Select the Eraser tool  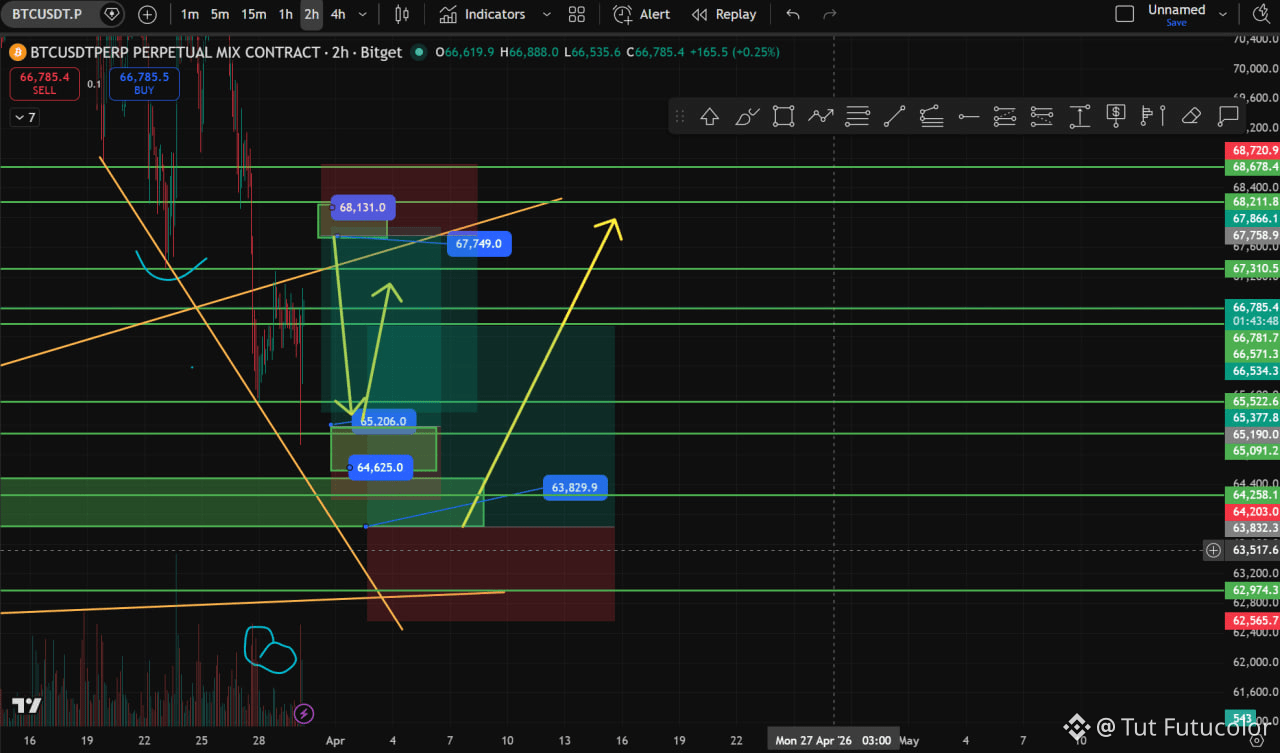tap(1190, 116)
